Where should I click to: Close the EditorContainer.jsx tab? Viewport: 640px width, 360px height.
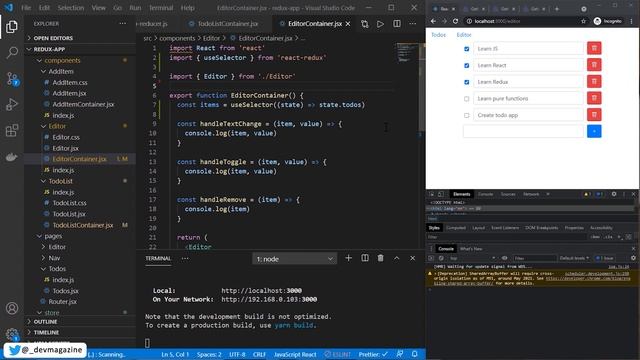(x=348, y=24)
